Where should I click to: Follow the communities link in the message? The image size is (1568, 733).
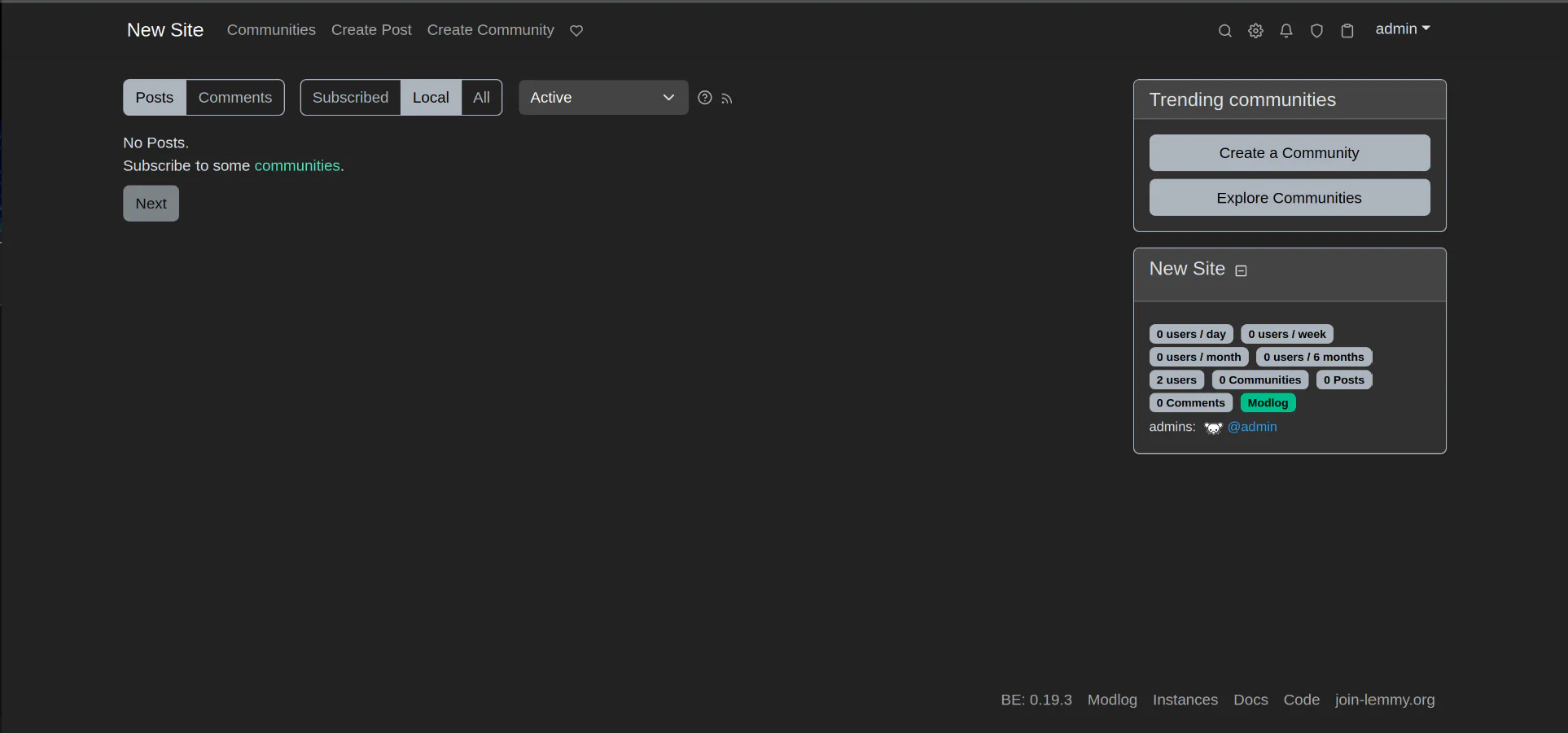point(296,165)
